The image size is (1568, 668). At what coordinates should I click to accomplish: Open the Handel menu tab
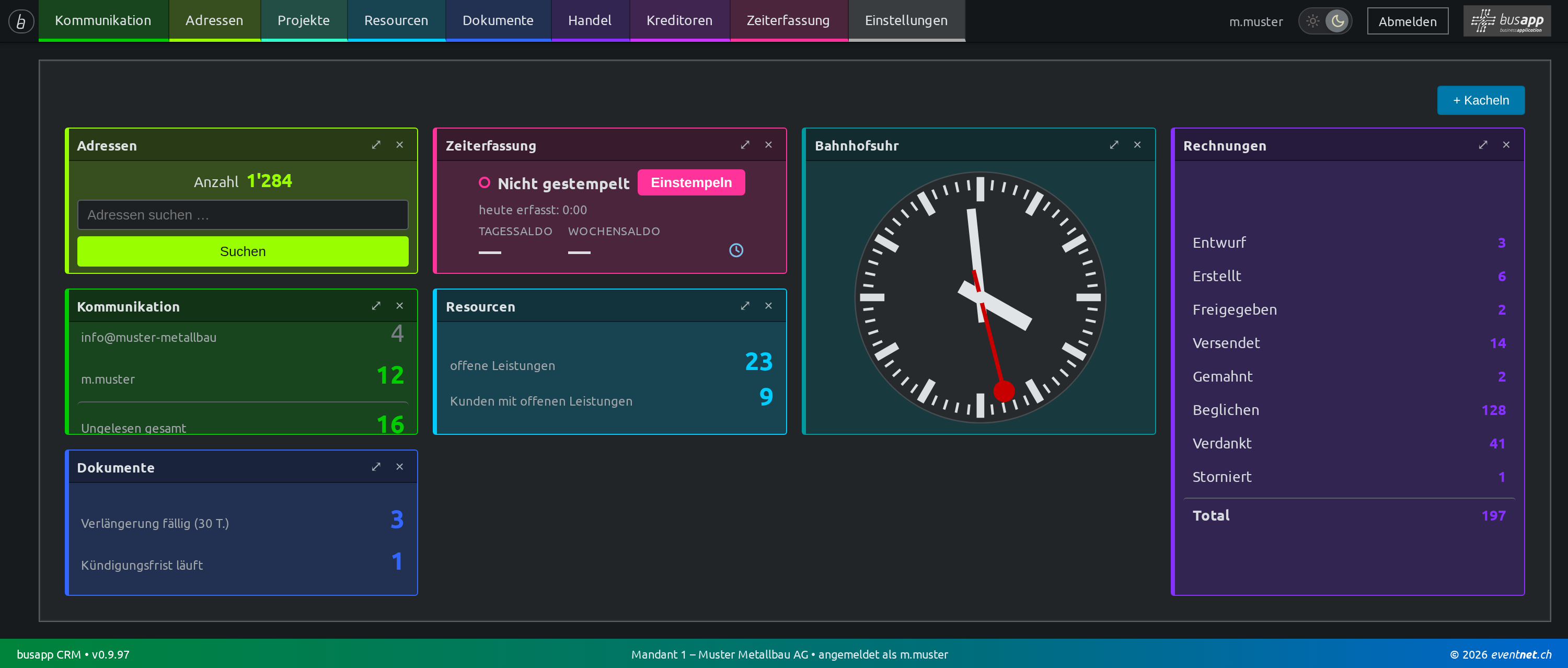click(590, 21)
